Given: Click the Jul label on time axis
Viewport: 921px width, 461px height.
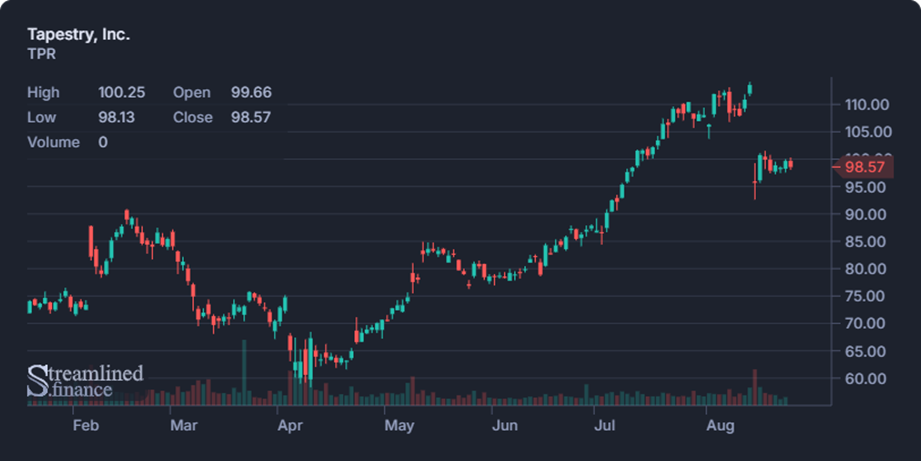Looking at the screenshot, I should click(605, 425).
